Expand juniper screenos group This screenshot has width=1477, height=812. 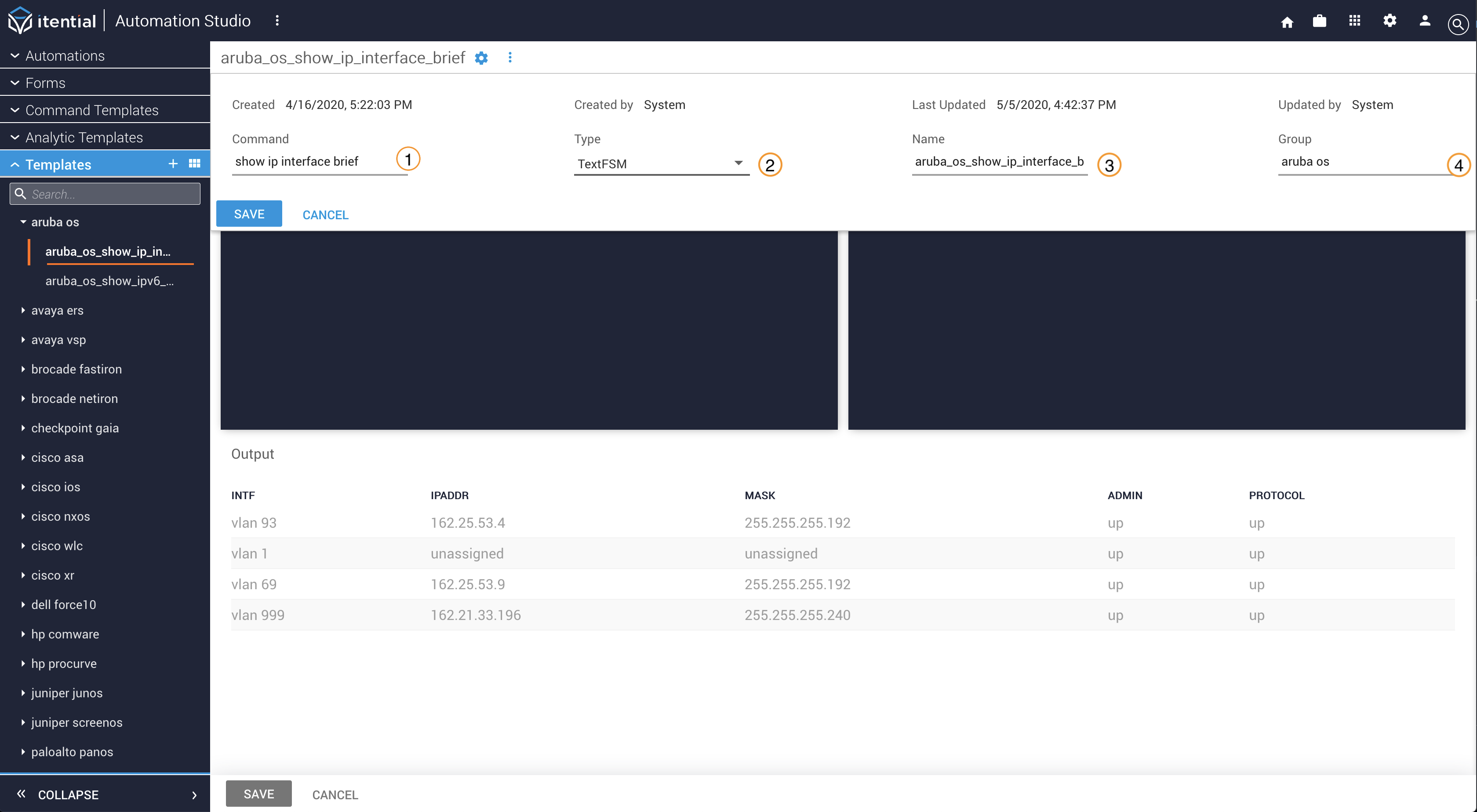(x=23, y=722)
